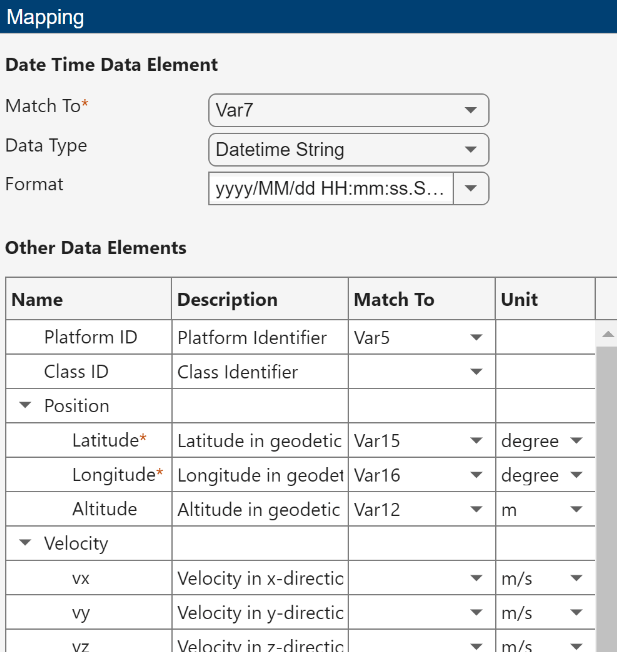Click the datetime Format text field
The width and height of the screenshot is (617, 652).
coord(331,188)
